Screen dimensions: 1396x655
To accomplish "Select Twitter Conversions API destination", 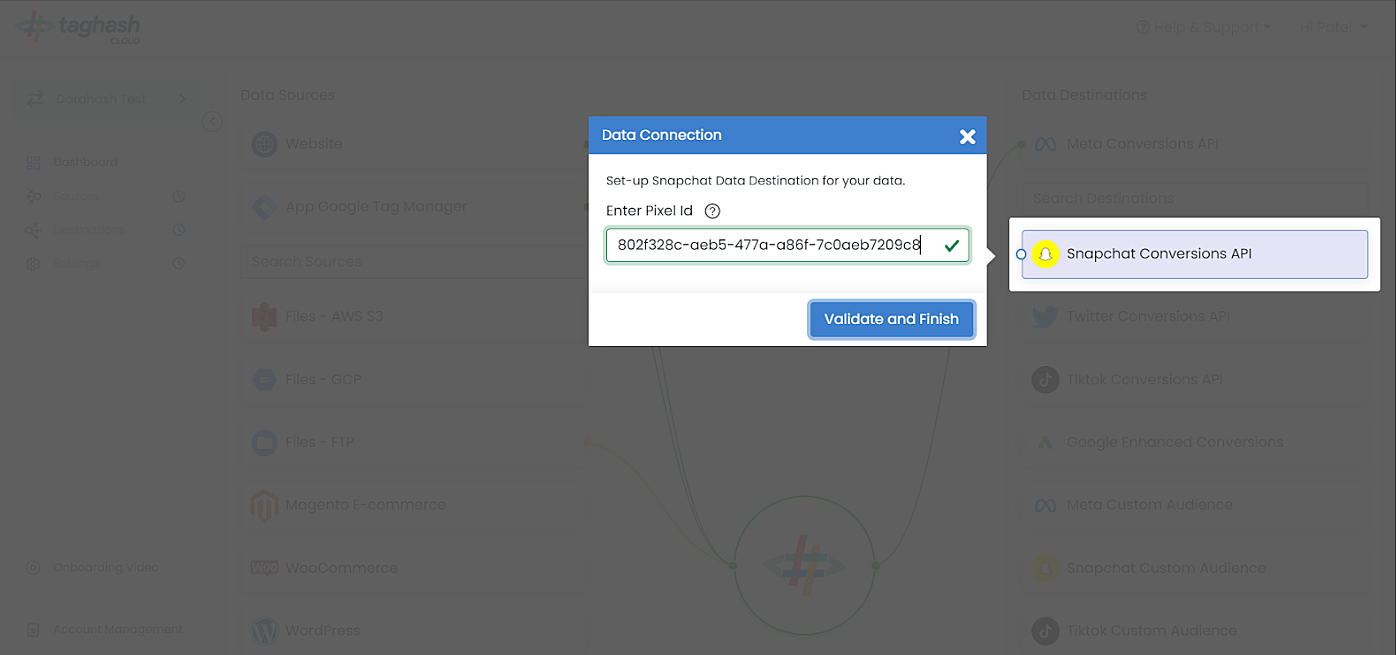I will [1194, 317].
